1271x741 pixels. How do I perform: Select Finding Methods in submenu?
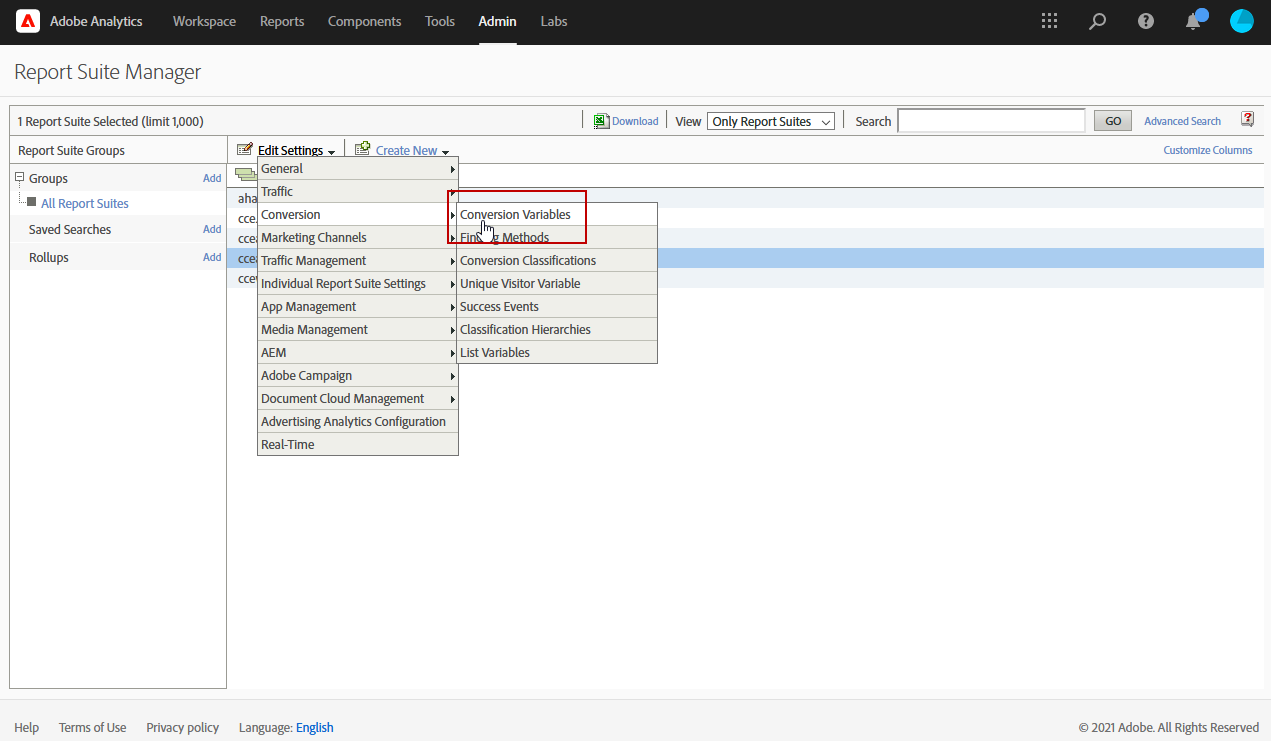557,238
